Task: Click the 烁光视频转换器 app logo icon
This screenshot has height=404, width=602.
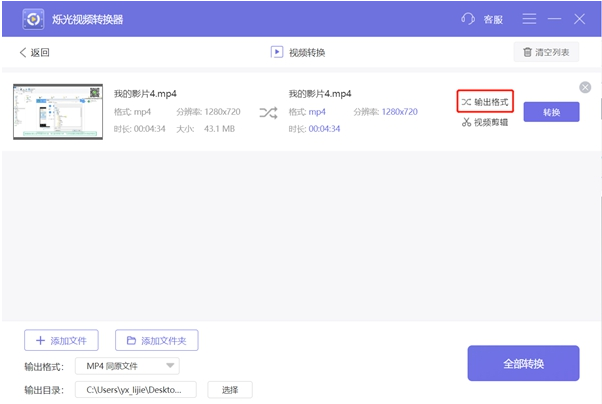Action: pos(33,19)
